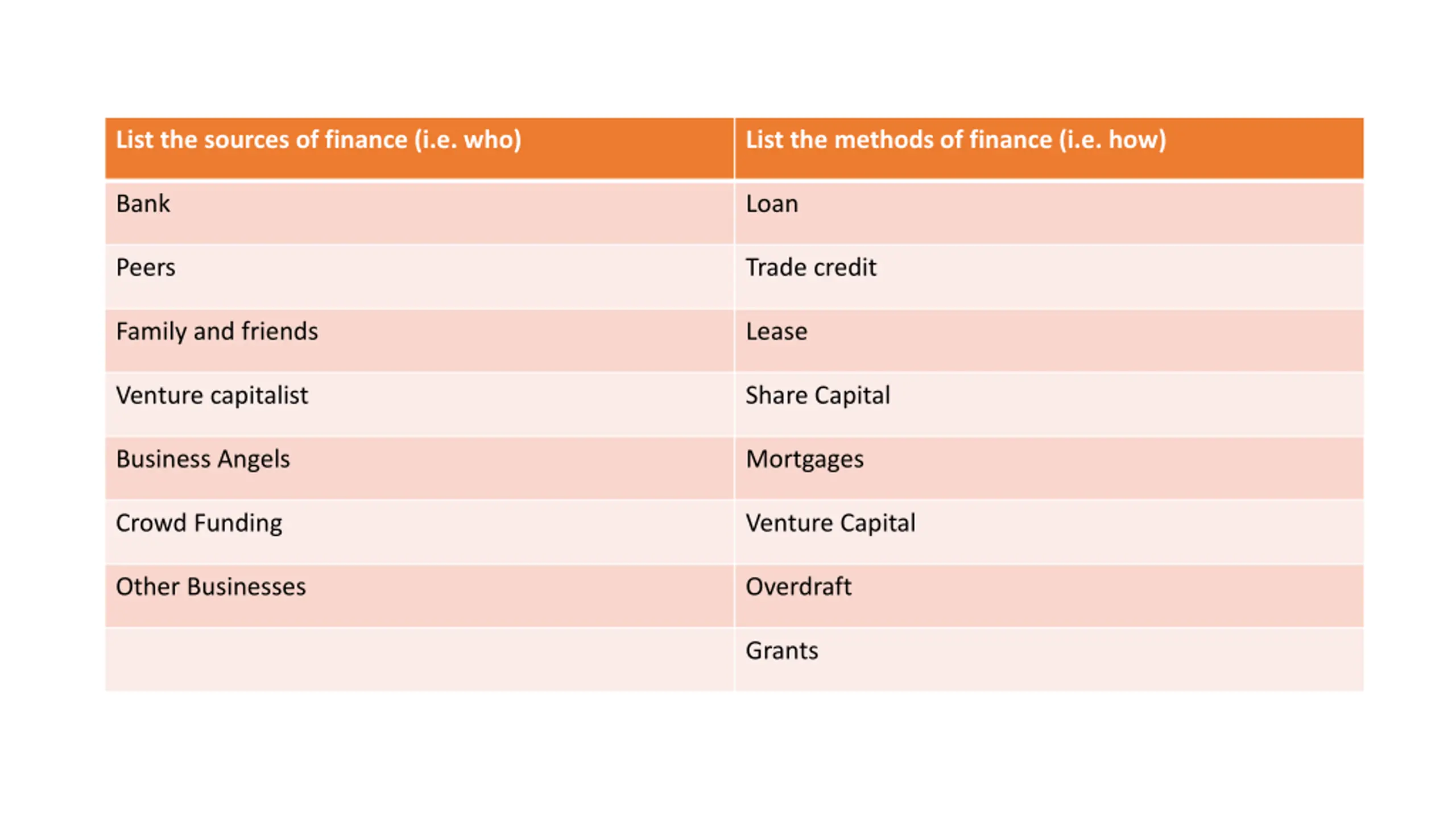Click the Family and friends cell
Viewport: 1456px width, 819px height.
419,340
